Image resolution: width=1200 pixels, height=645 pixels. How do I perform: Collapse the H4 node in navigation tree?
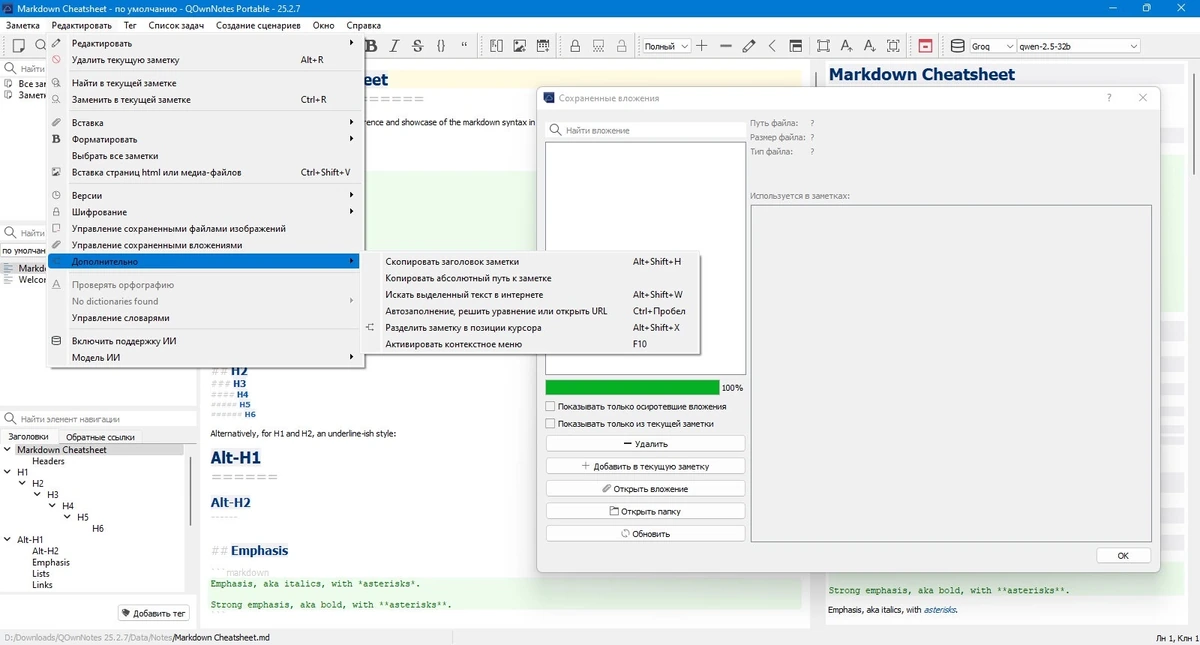54,506
